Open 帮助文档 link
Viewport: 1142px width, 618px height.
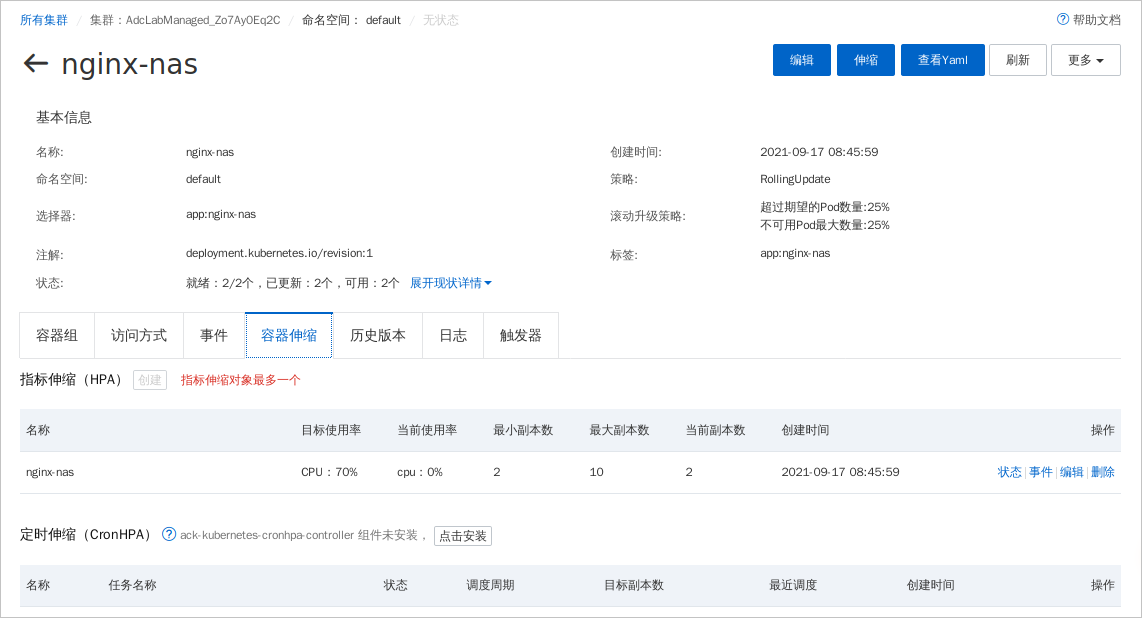[1096, 20]
